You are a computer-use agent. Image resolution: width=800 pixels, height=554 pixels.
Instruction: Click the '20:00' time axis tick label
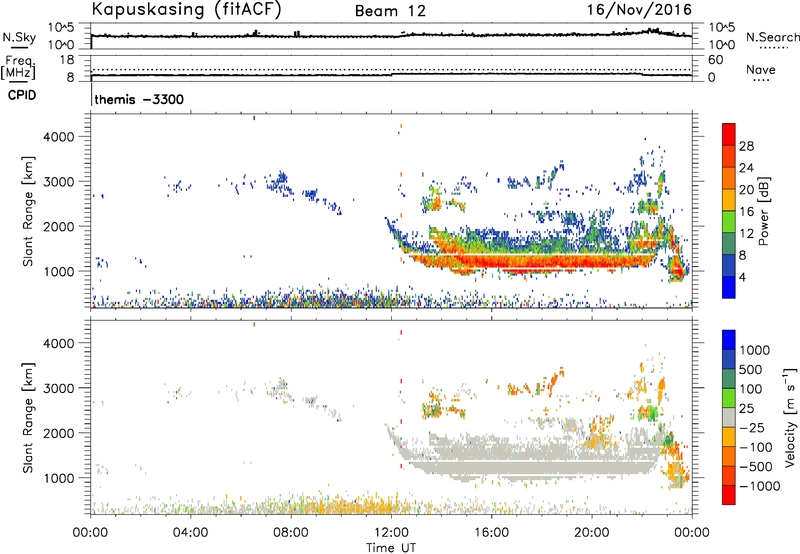591,533
